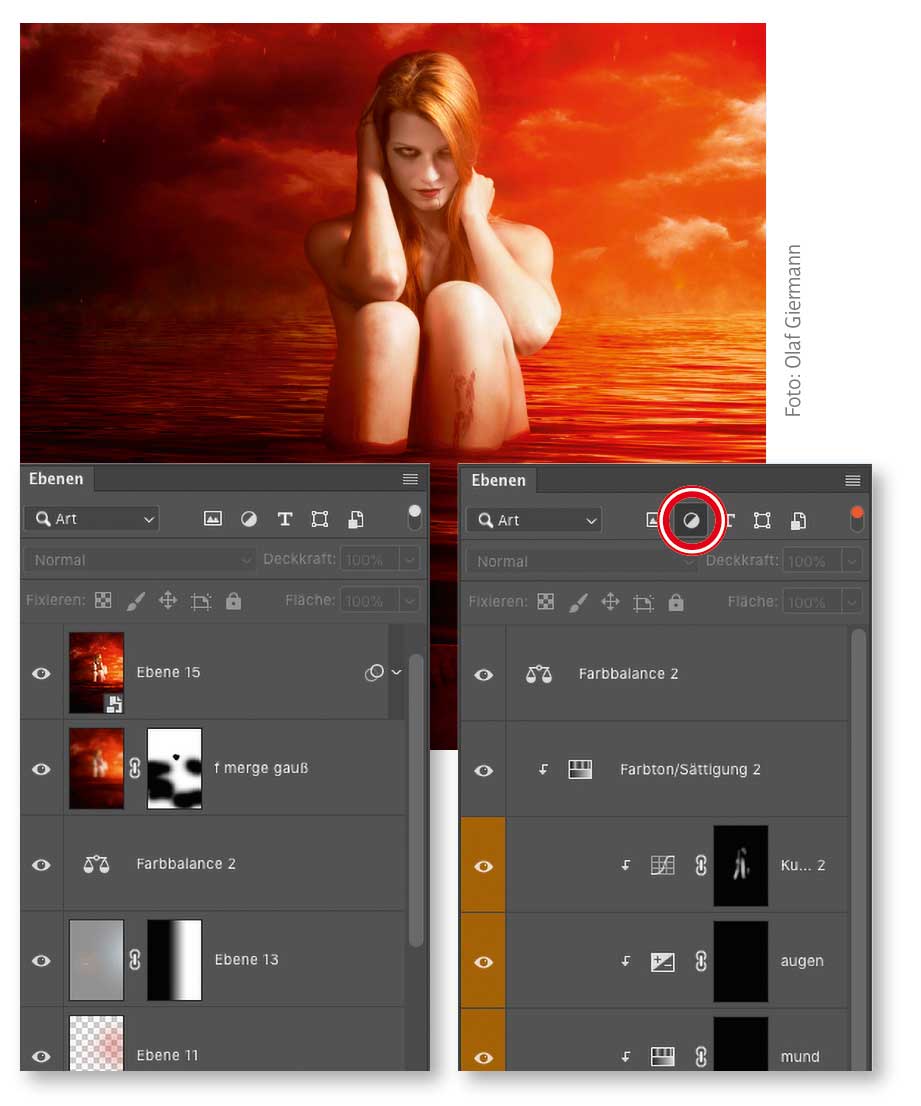The height and width of the screenshot is (1106, 921).
Task: Click left panel layer list scrollbar
Action: click(x=416, y=801)
